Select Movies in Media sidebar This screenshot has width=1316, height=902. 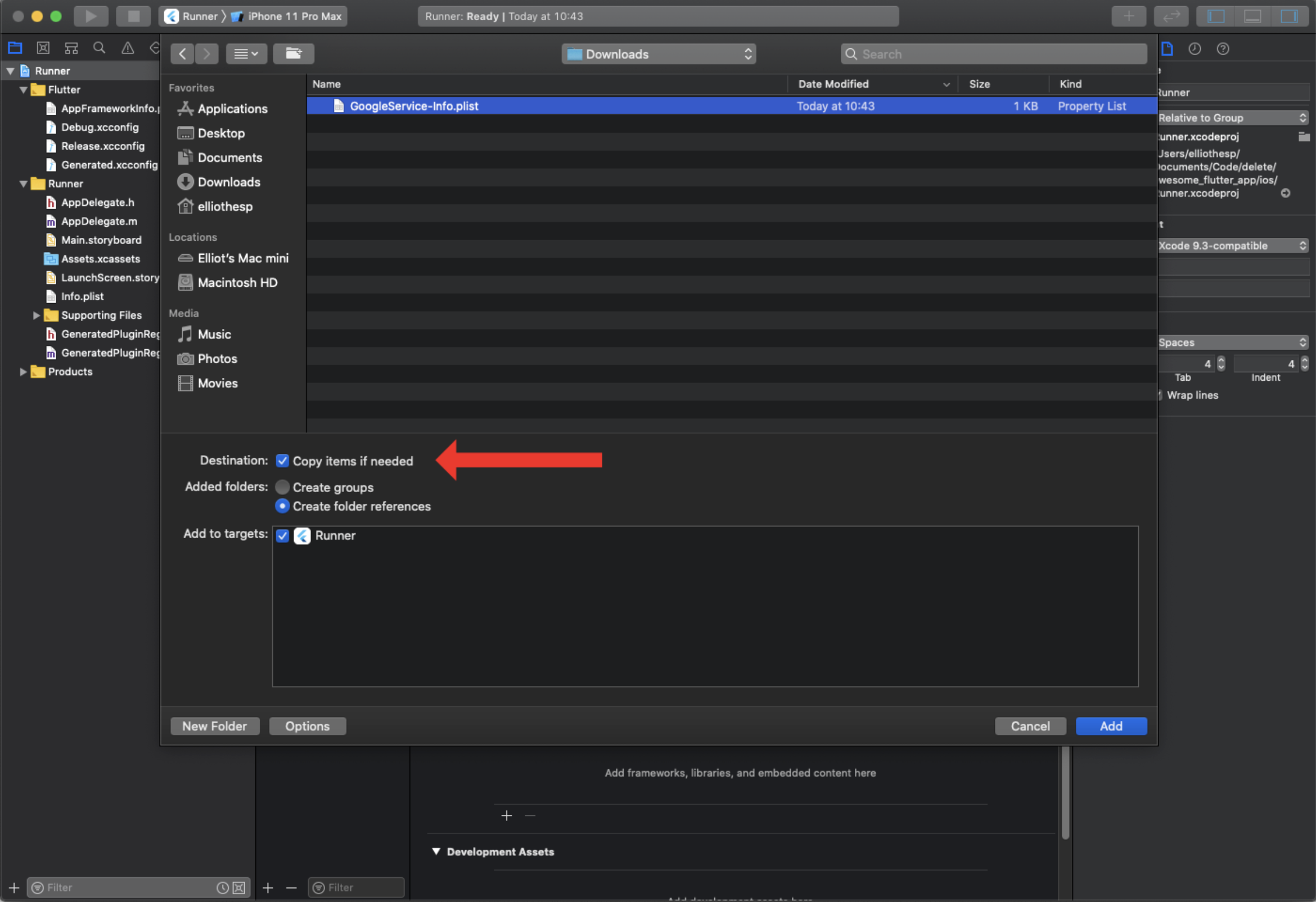click(208, 383)
